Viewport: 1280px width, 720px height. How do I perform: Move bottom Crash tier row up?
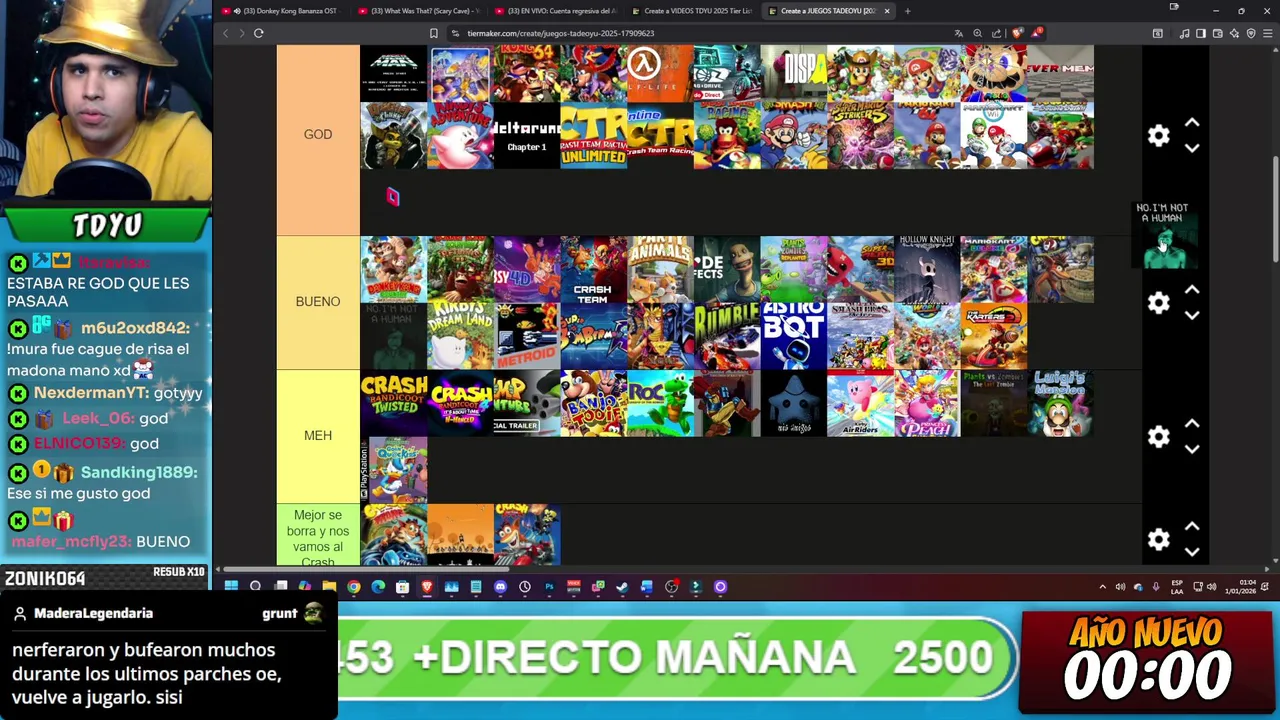pyautogui.click(x=1192, y=527)
